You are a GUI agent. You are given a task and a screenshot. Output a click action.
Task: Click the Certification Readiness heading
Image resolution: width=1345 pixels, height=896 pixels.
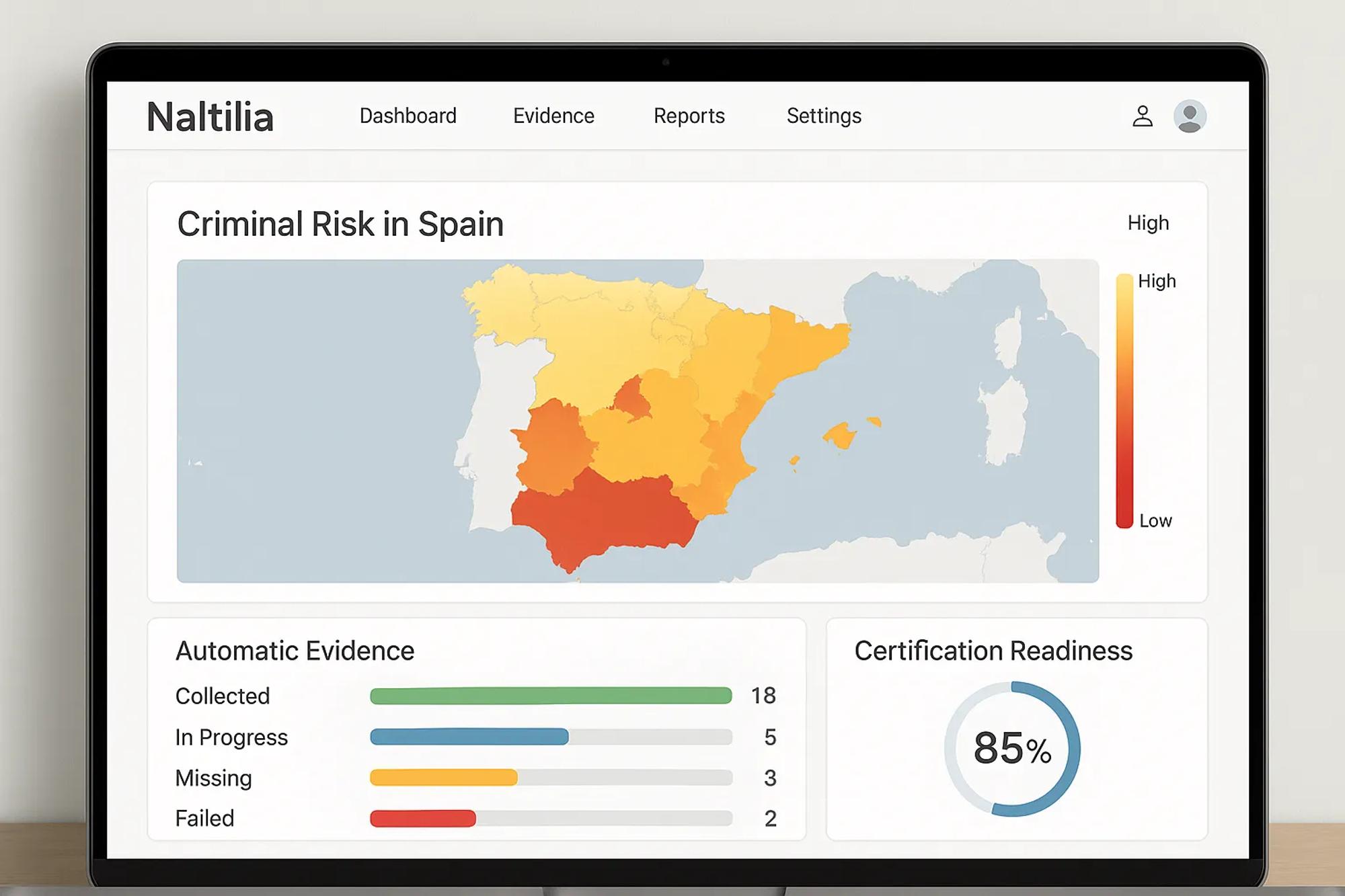coord(993,651)
